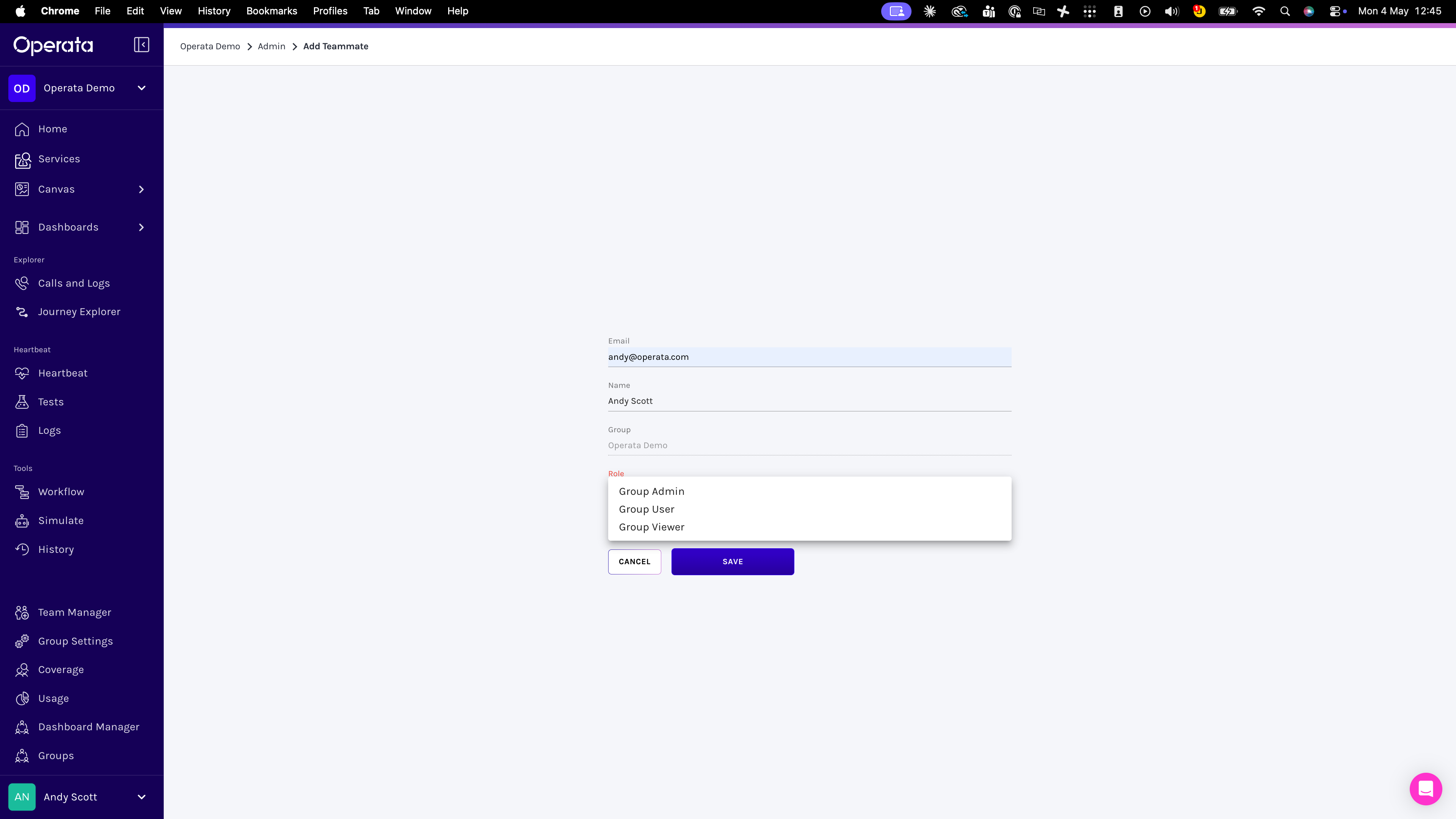
Task: Click the Home icon in sidebar
Action: tap(22, 129)
